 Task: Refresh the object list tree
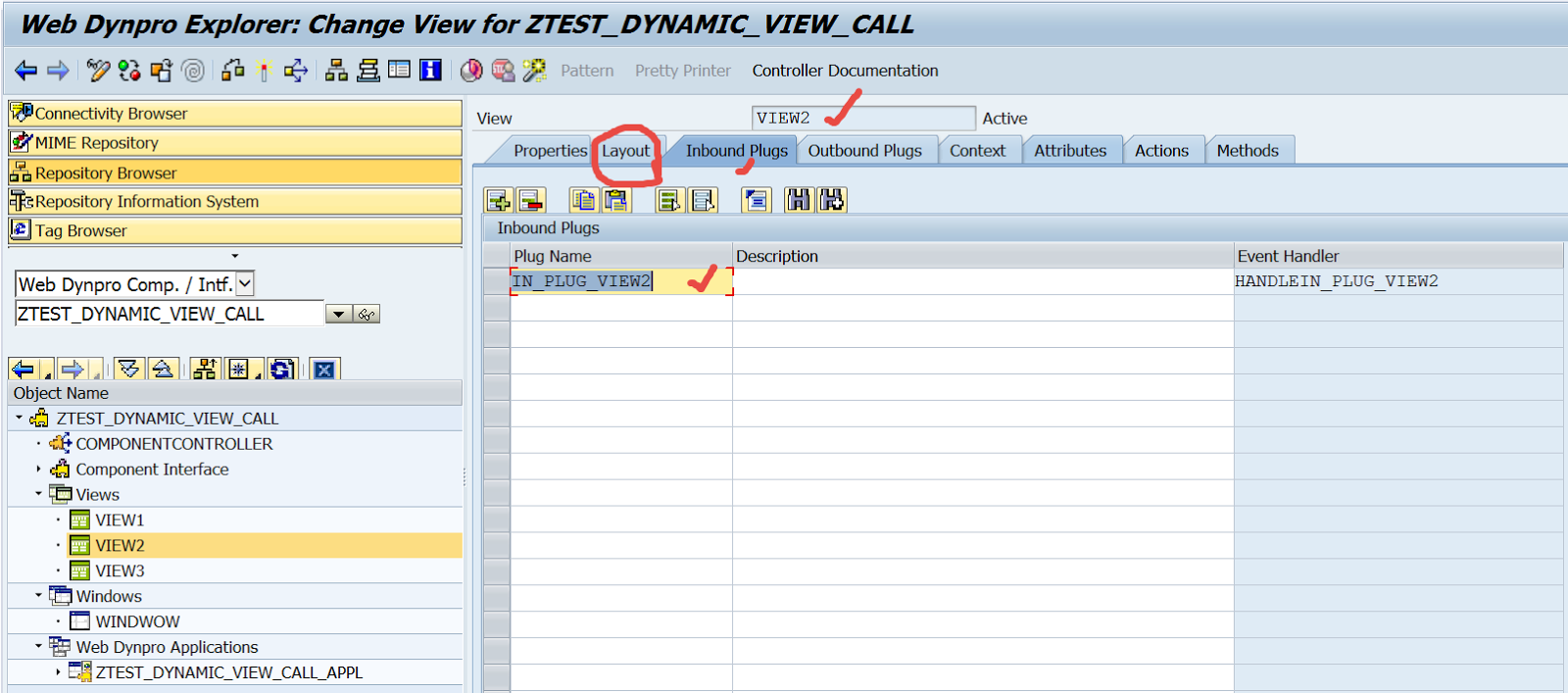282,370
